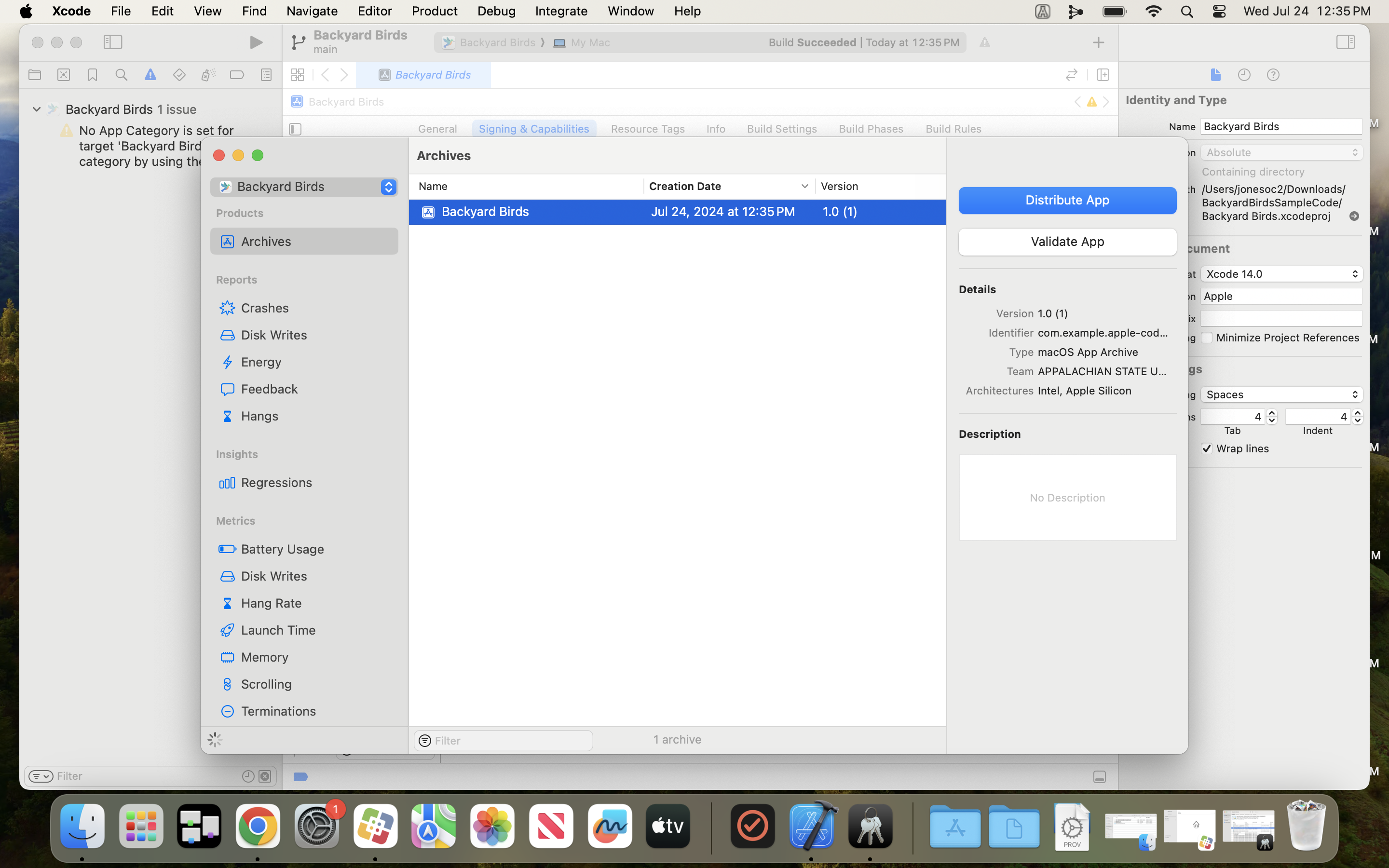
Task: Open the Project navigator folder icon
Action: [x=35, y=75]
